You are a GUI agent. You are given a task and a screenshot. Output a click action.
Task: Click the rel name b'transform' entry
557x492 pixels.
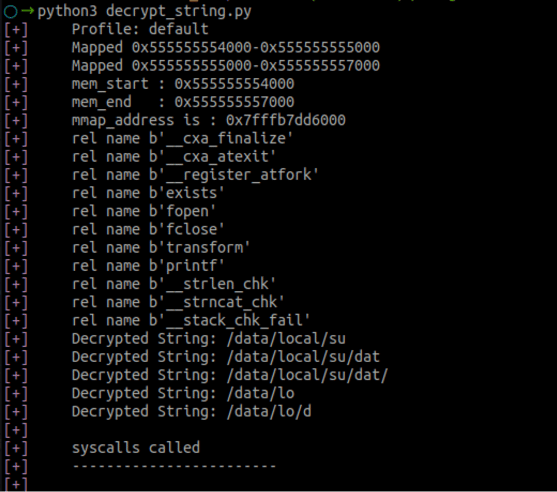point(161,248)
